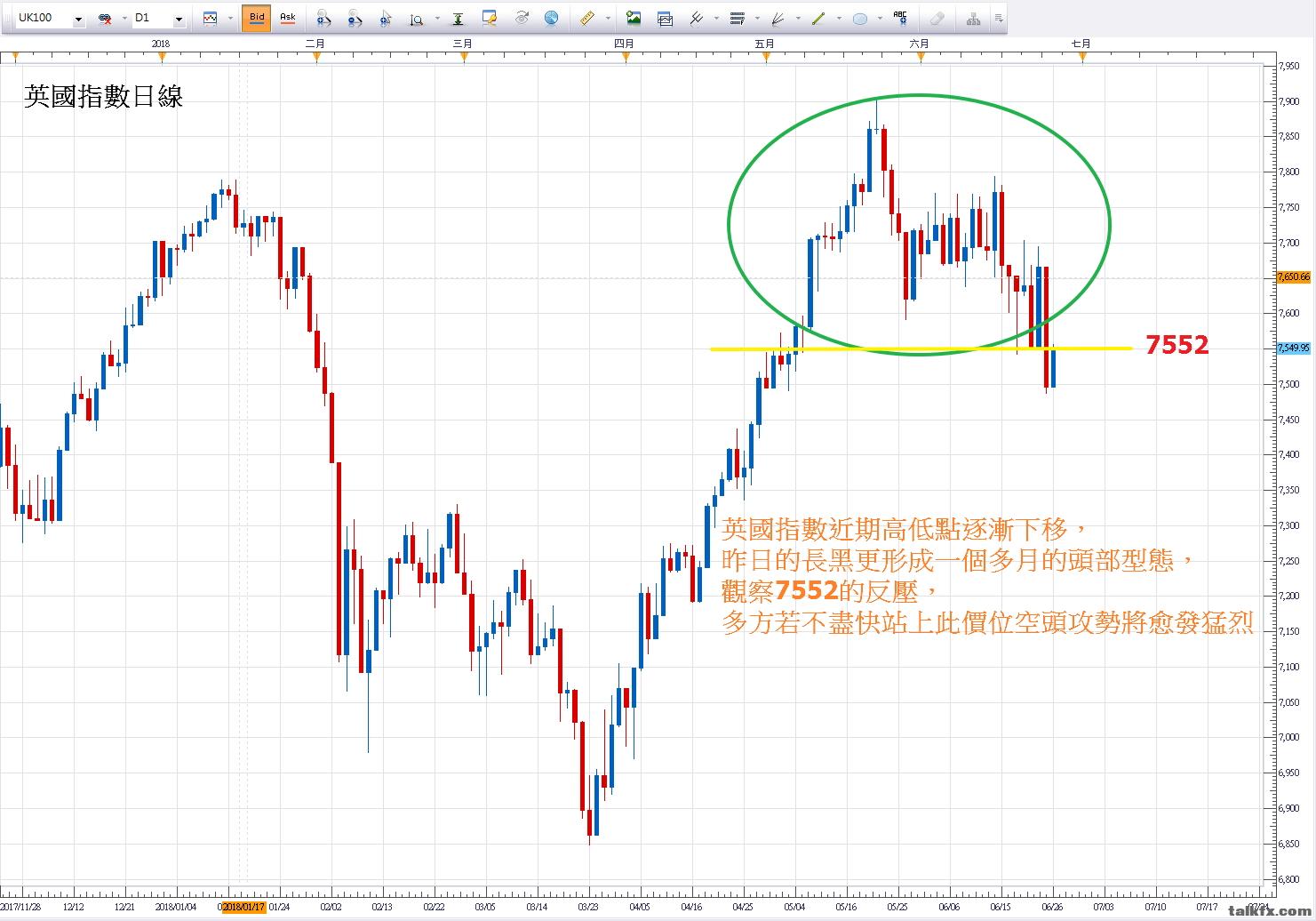Click the 06/26 date axis label
The width and height of the screenshot is (1316, 921).
1054,908
